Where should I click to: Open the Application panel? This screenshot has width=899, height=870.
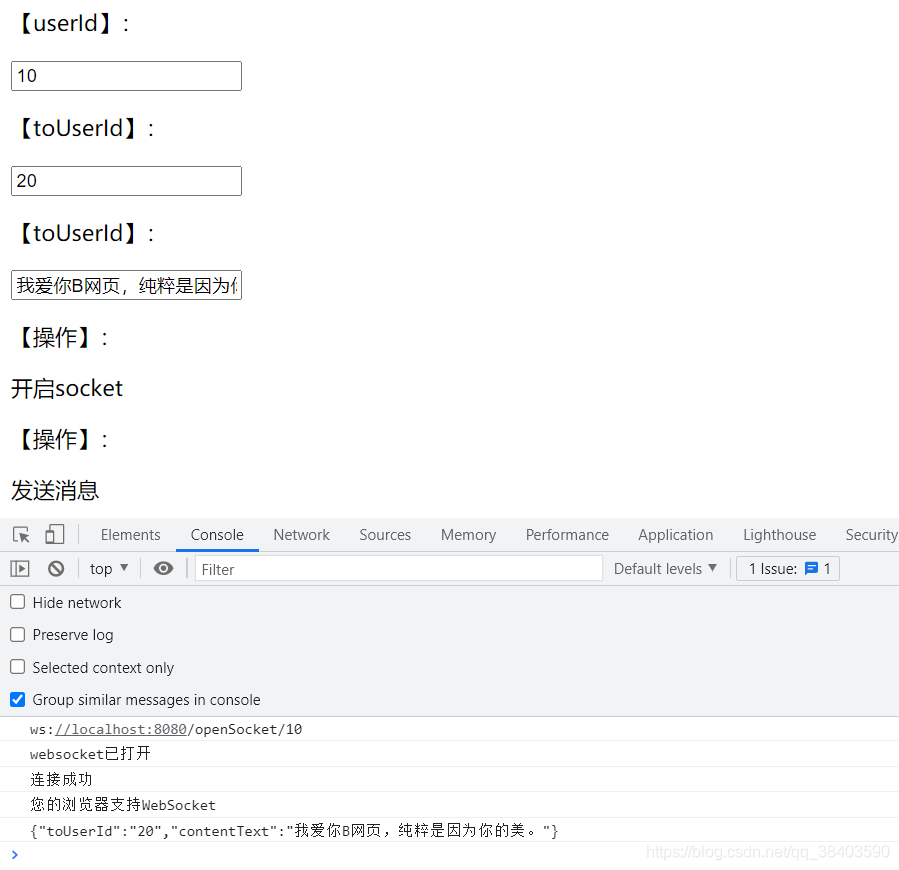click(x=675, y=534)
